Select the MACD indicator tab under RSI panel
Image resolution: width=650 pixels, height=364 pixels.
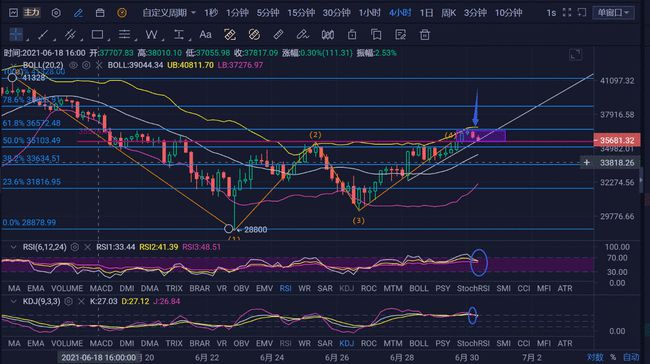101,288
